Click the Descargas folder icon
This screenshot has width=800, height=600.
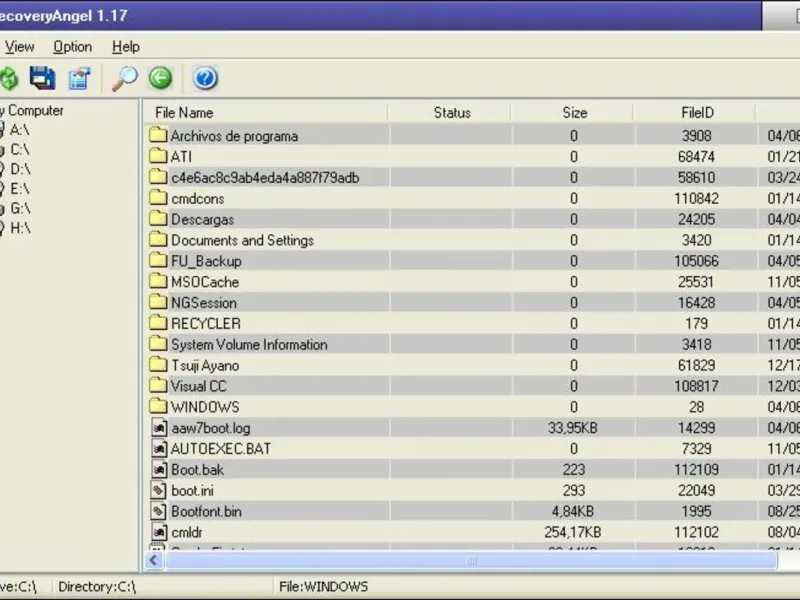[x=158, y=218]
